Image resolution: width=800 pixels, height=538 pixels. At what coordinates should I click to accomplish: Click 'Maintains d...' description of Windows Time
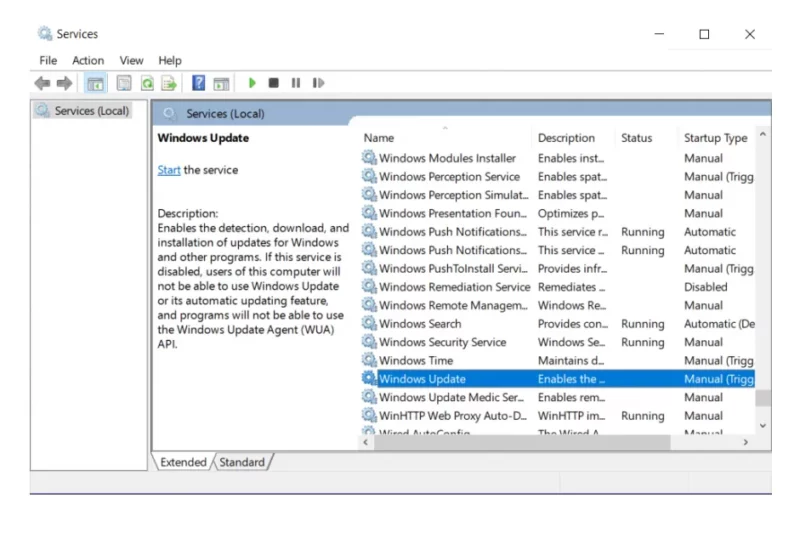click(x=570, y=360)
